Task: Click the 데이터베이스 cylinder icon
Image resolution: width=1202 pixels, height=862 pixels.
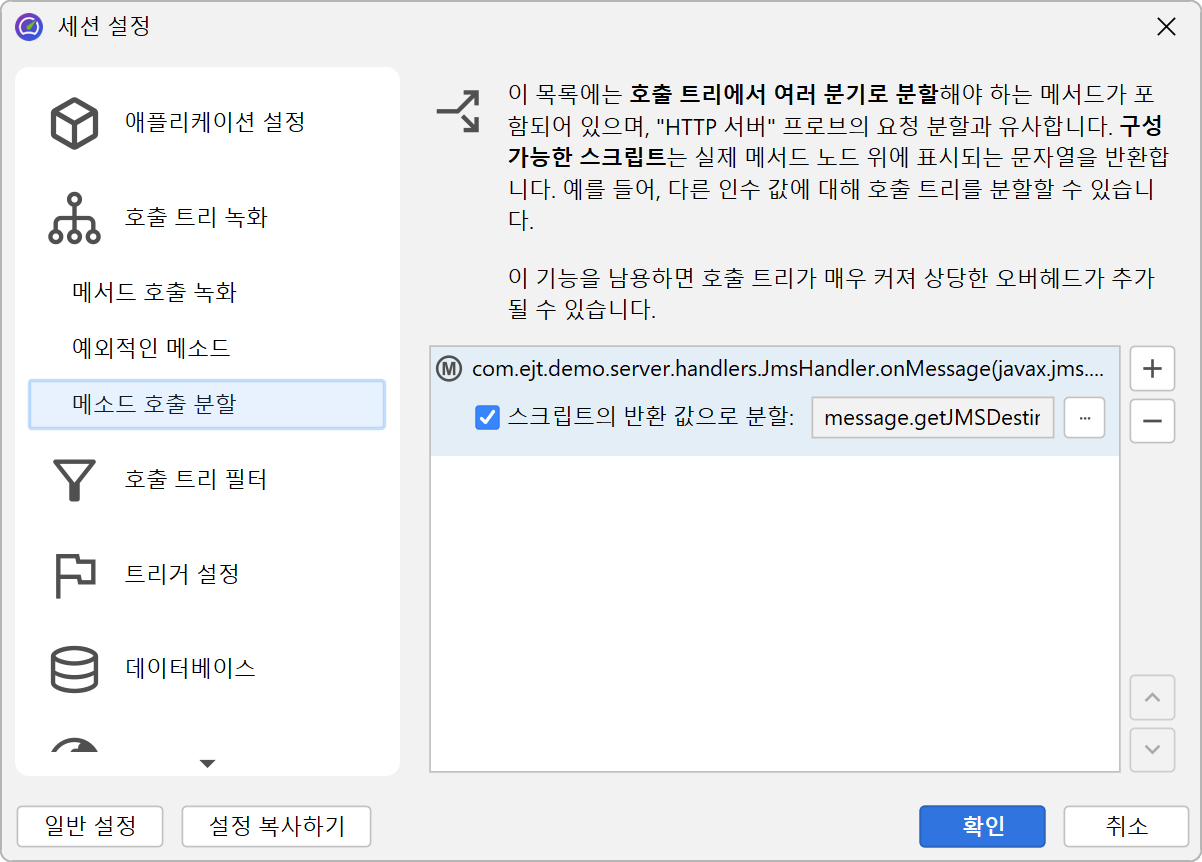Action: click(x=74, y=669)
